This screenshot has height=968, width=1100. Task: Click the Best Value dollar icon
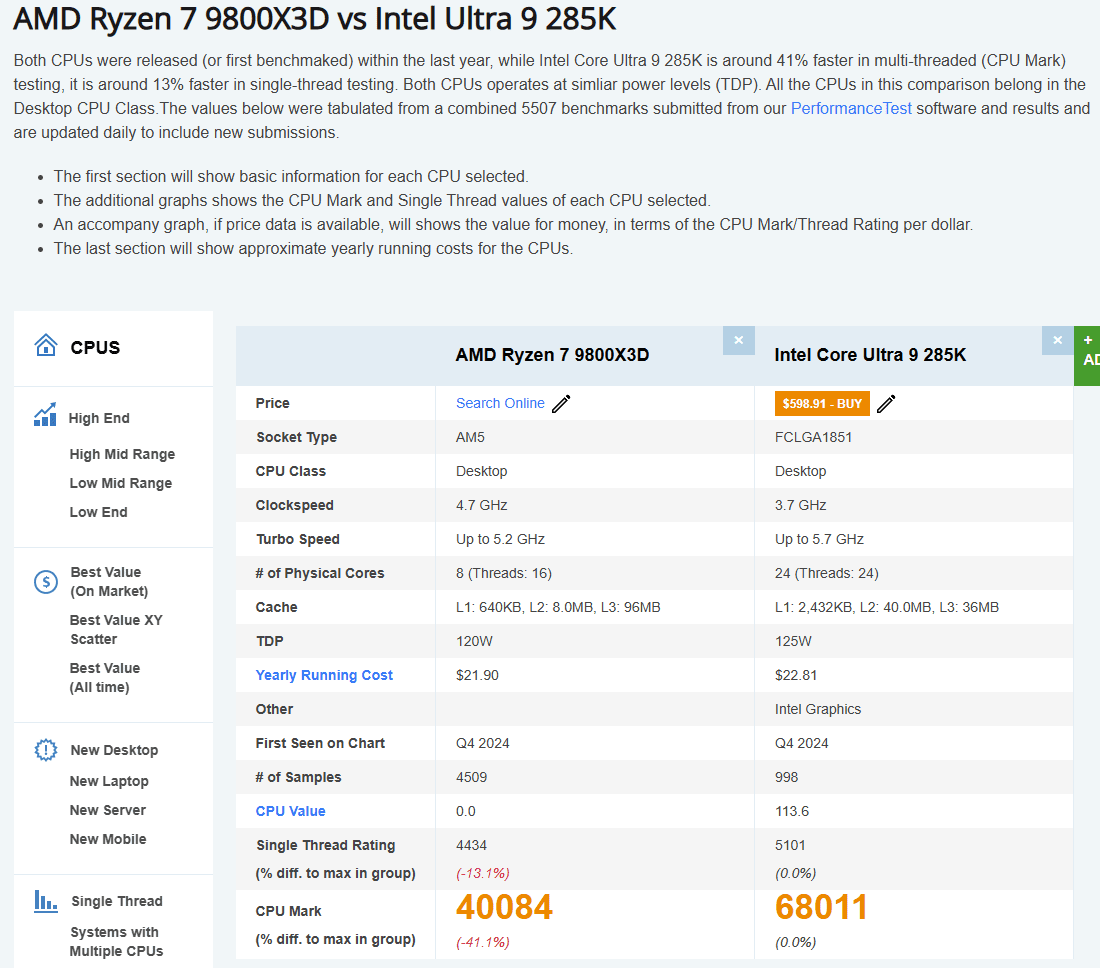(x=46, y=582)
